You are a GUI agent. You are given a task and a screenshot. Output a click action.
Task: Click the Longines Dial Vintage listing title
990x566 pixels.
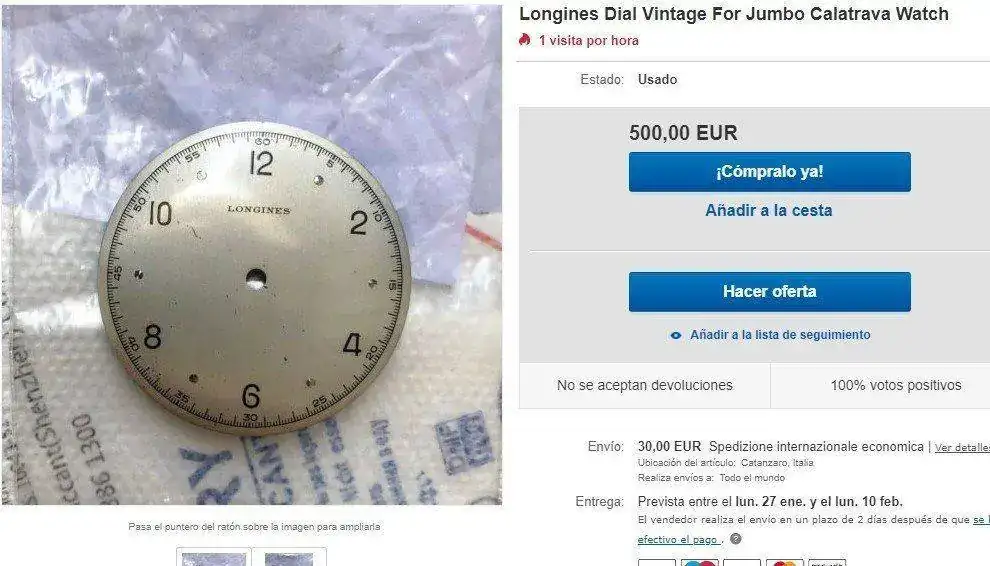point(734,14)
